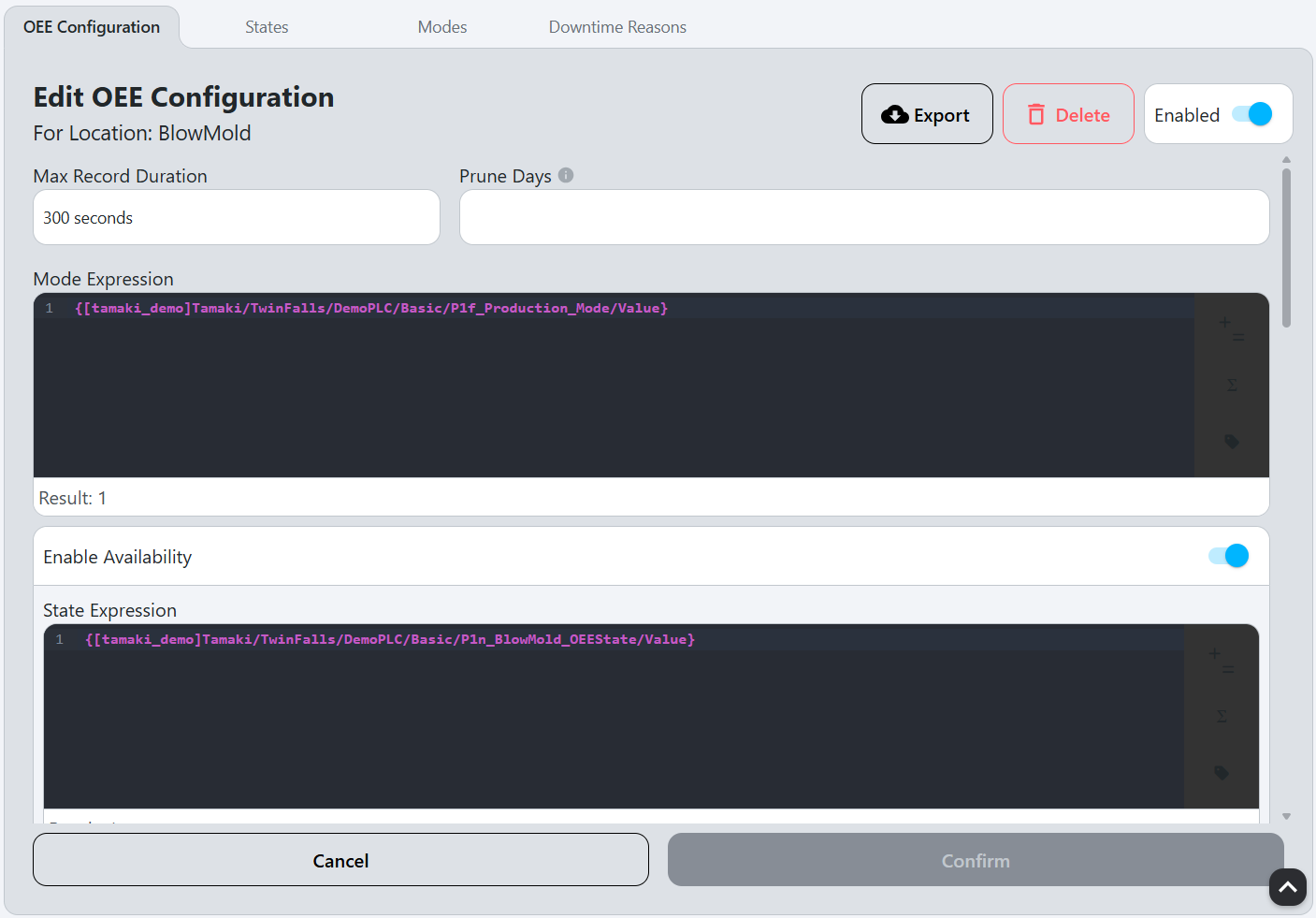
Task: Click the empty Prune Days input field
Action: 864,217
